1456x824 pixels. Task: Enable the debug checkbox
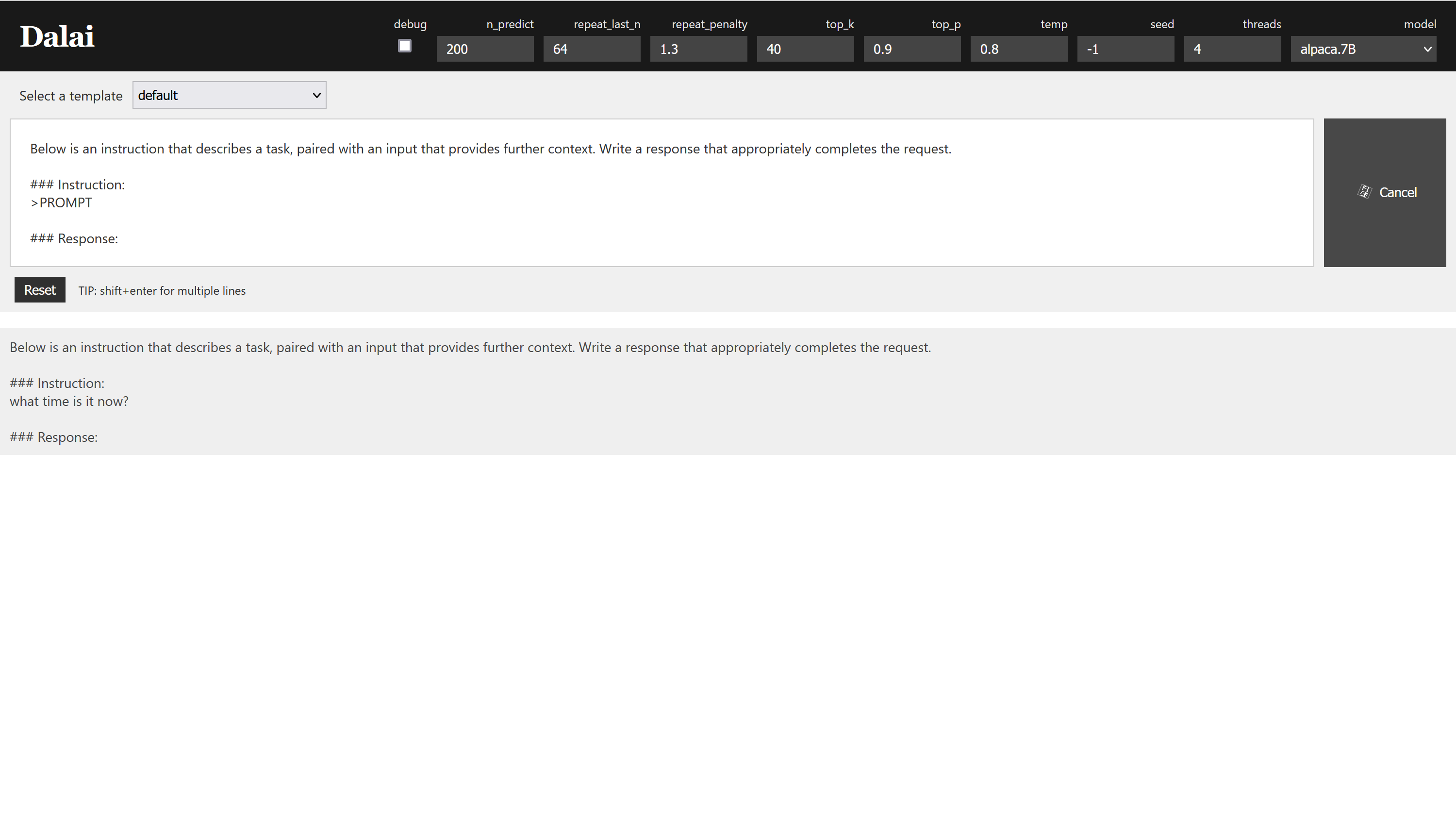tap(404, 45)
